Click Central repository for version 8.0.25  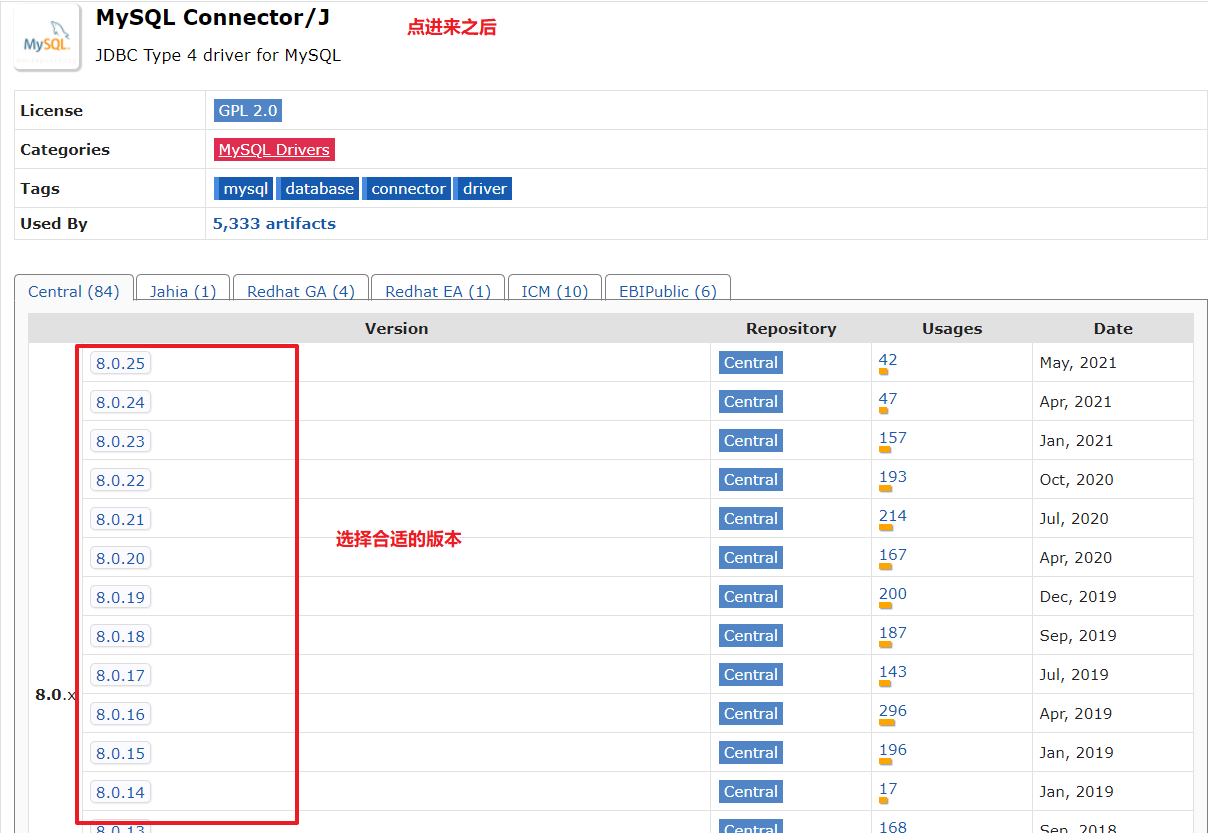tap(751, 362)
